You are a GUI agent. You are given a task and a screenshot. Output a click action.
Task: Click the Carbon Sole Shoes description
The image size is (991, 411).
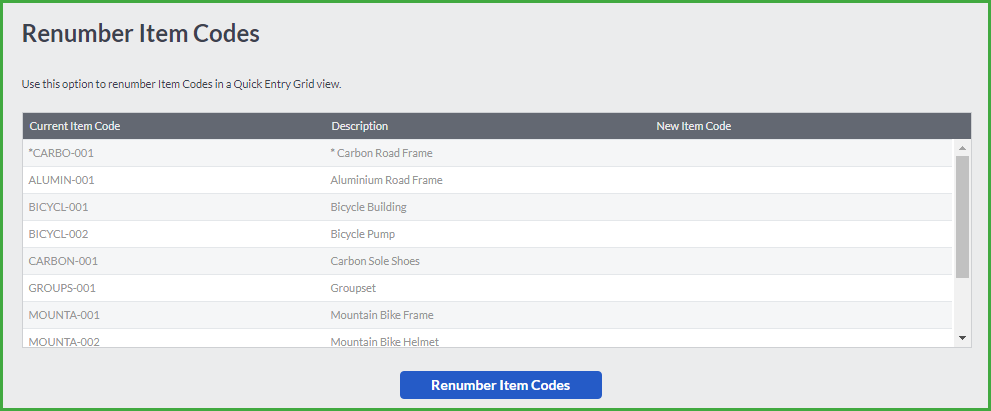pyautogui.click(x=375, y=261)
